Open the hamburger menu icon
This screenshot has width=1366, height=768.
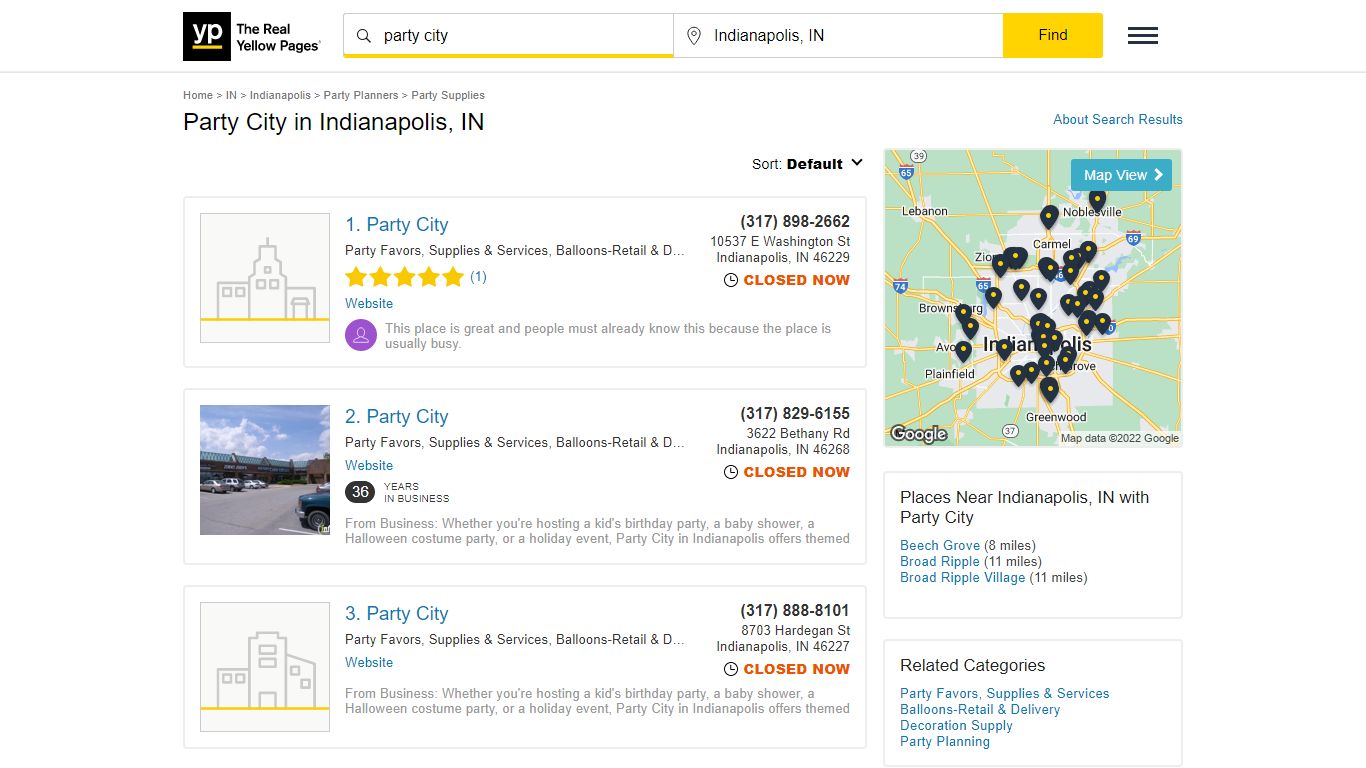coord(1143,36)
